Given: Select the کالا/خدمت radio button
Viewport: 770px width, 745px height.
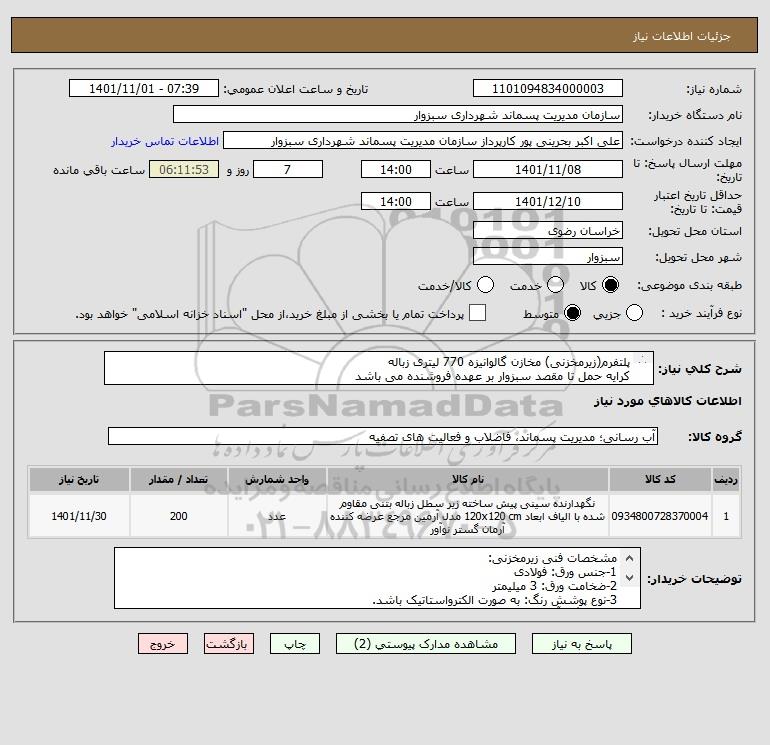Looking at the screenshot, I should (486, 285).
